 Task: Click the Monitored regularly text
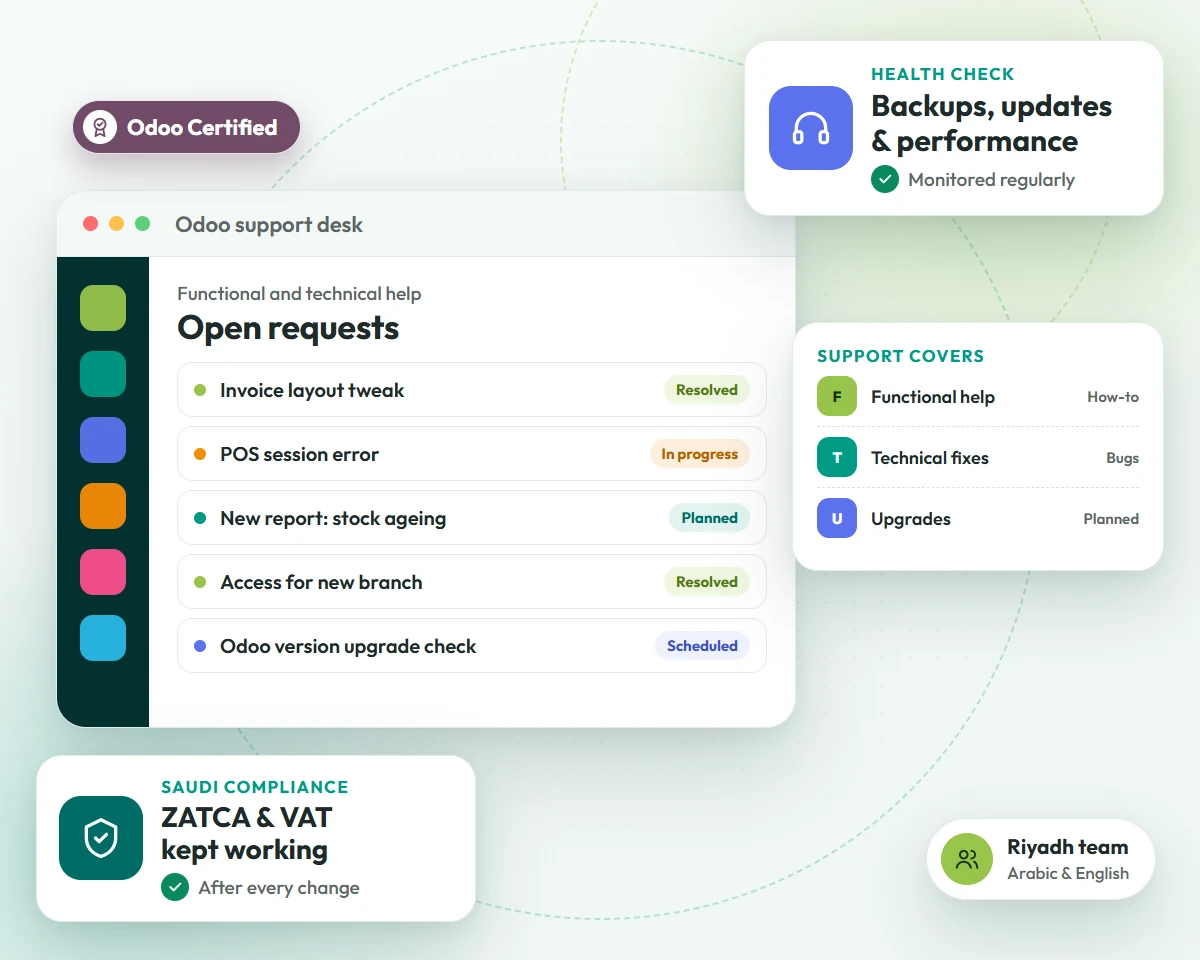(x=991, y=180)
